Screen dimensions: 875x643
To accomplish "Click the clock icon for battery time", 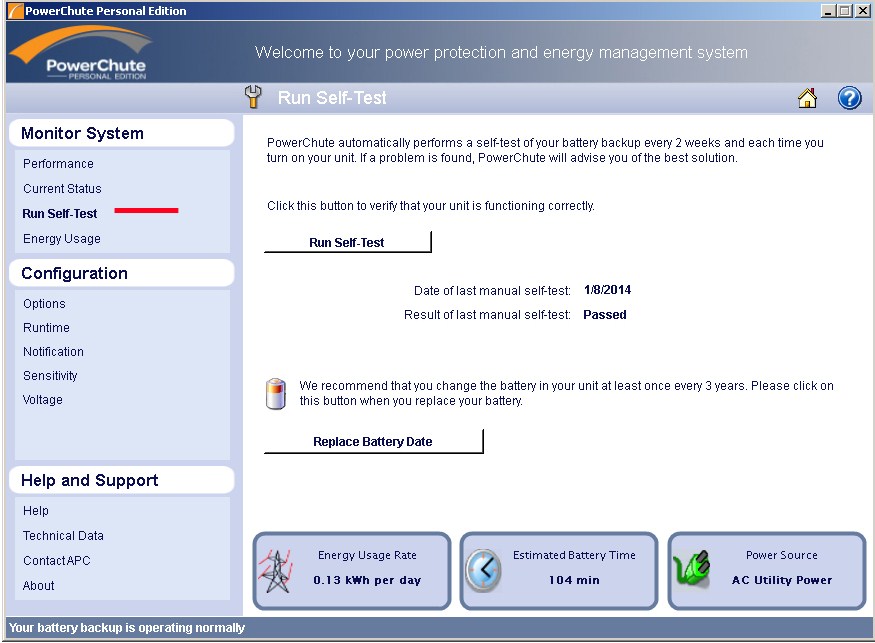I will [x=483, y=570].
